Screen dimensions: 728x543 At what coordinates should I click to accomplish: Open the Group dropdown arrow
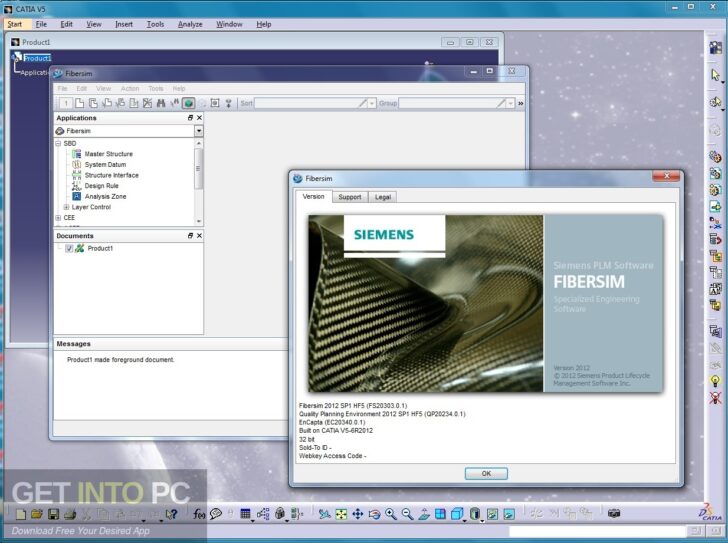point(511,103)
